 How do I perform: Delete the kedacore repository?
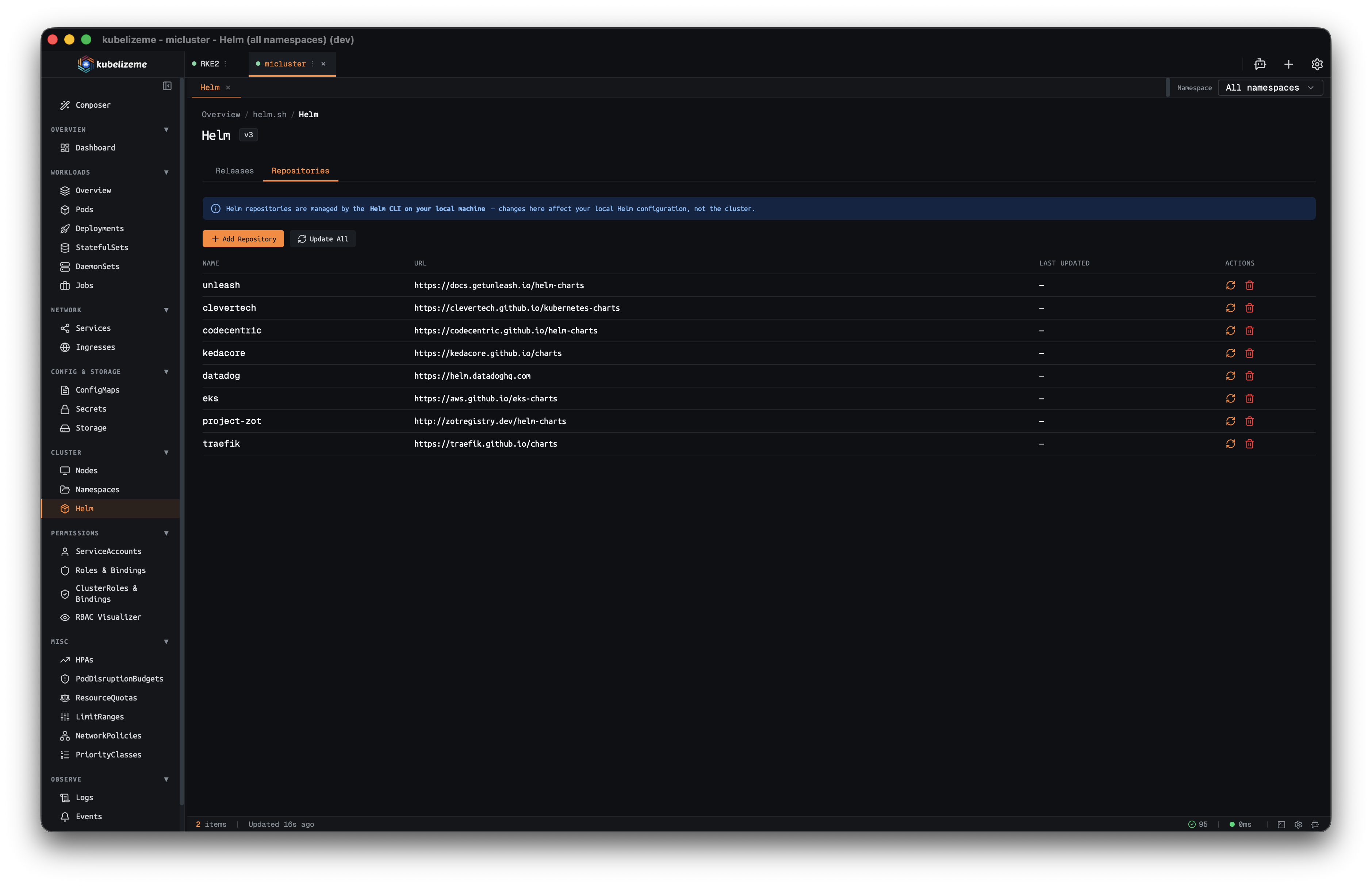point(1249,353)
